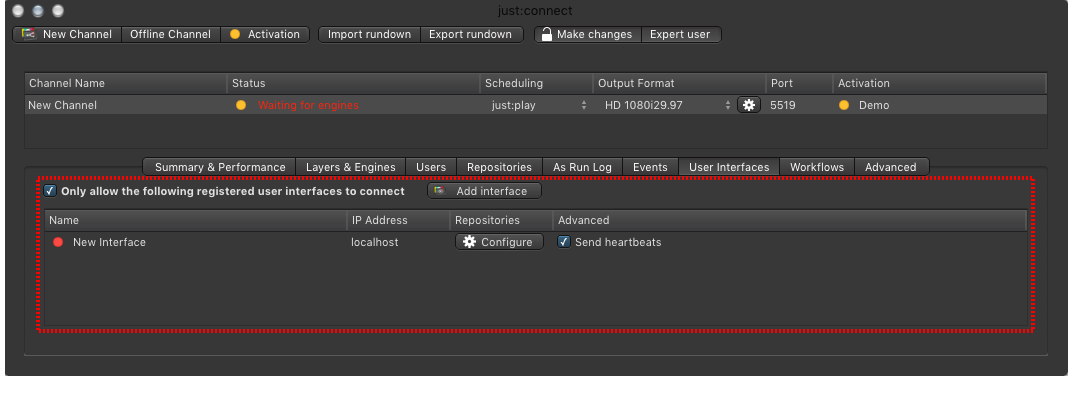Open the Users tab
This screenshot has width=1088, height=396.
tap(431, 167)
